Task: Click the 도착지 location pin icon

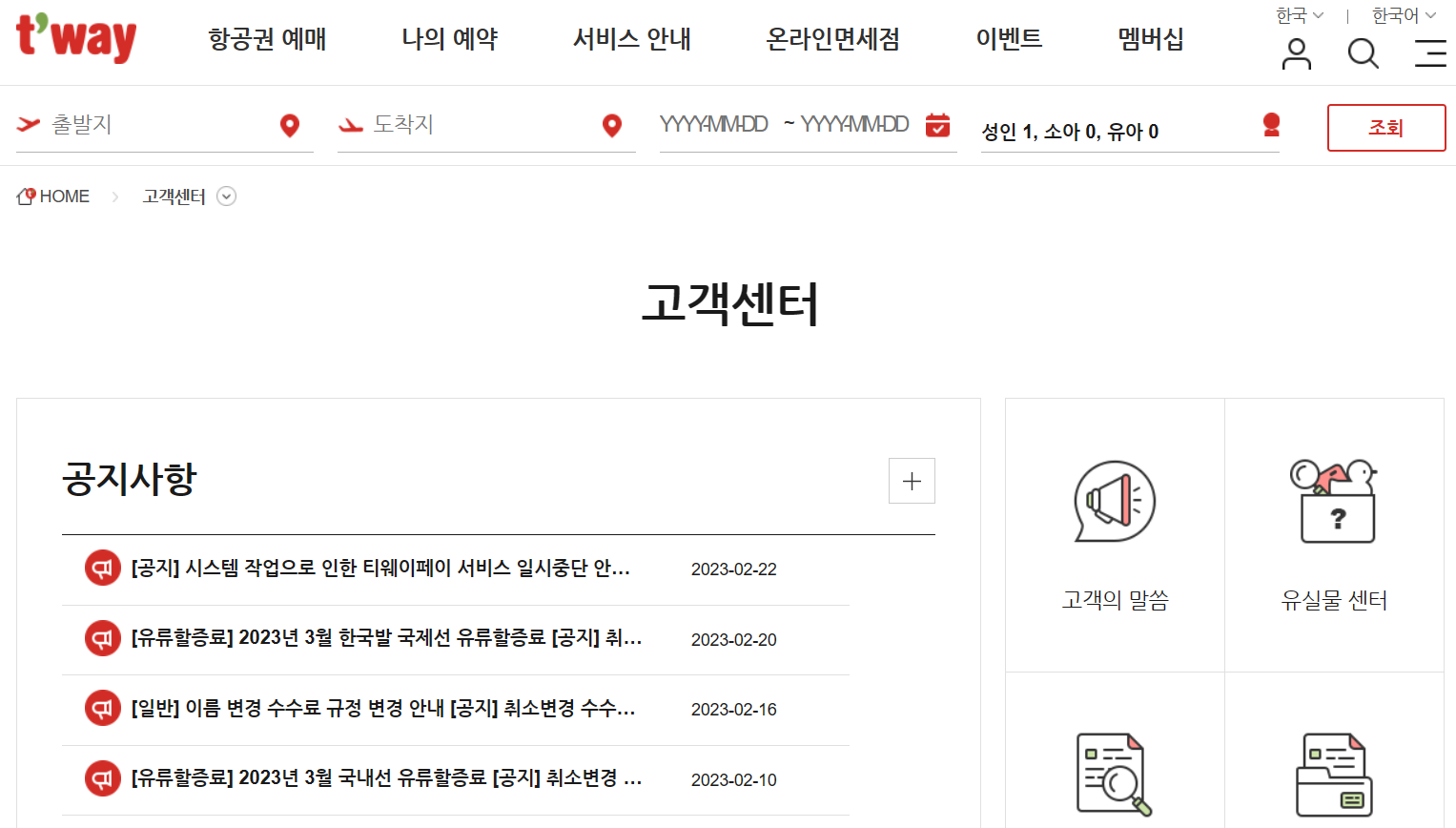Action: coord(611,124)
